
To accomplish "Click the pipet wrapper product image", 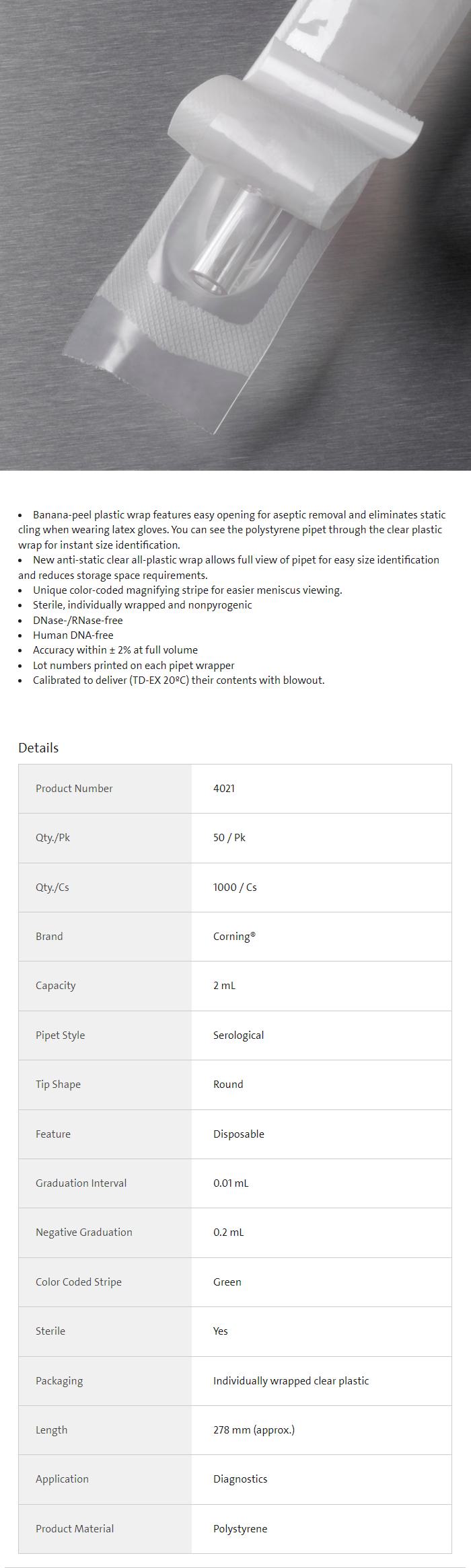I will (x=235, y=235).
